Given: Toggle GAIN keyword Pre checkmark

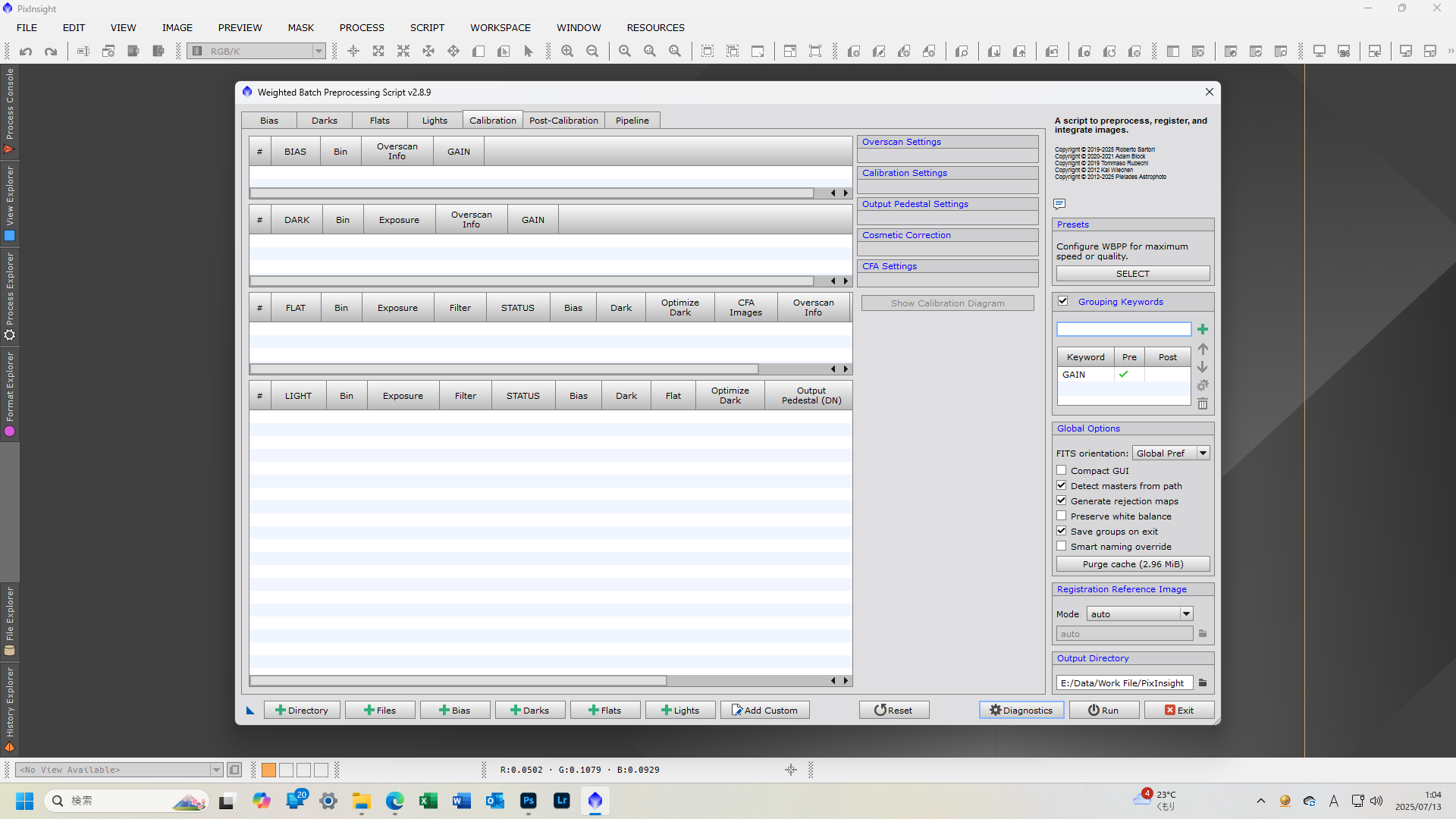Looking at the screenshot, I should pos(1124,374).
